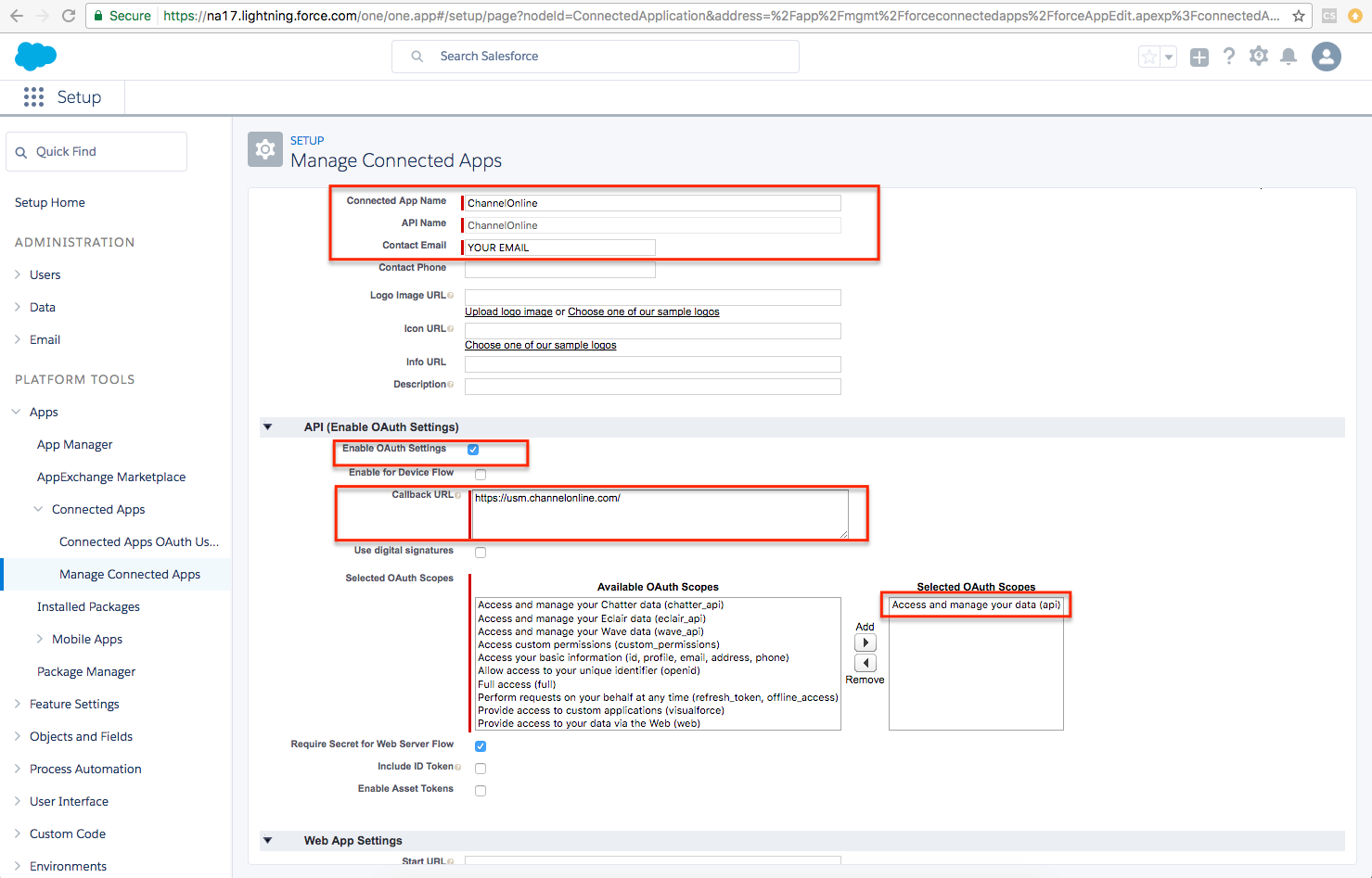Click the Help question mark icon
The height and width of the screenshot is (878, 1372).
coord(1229,57)
